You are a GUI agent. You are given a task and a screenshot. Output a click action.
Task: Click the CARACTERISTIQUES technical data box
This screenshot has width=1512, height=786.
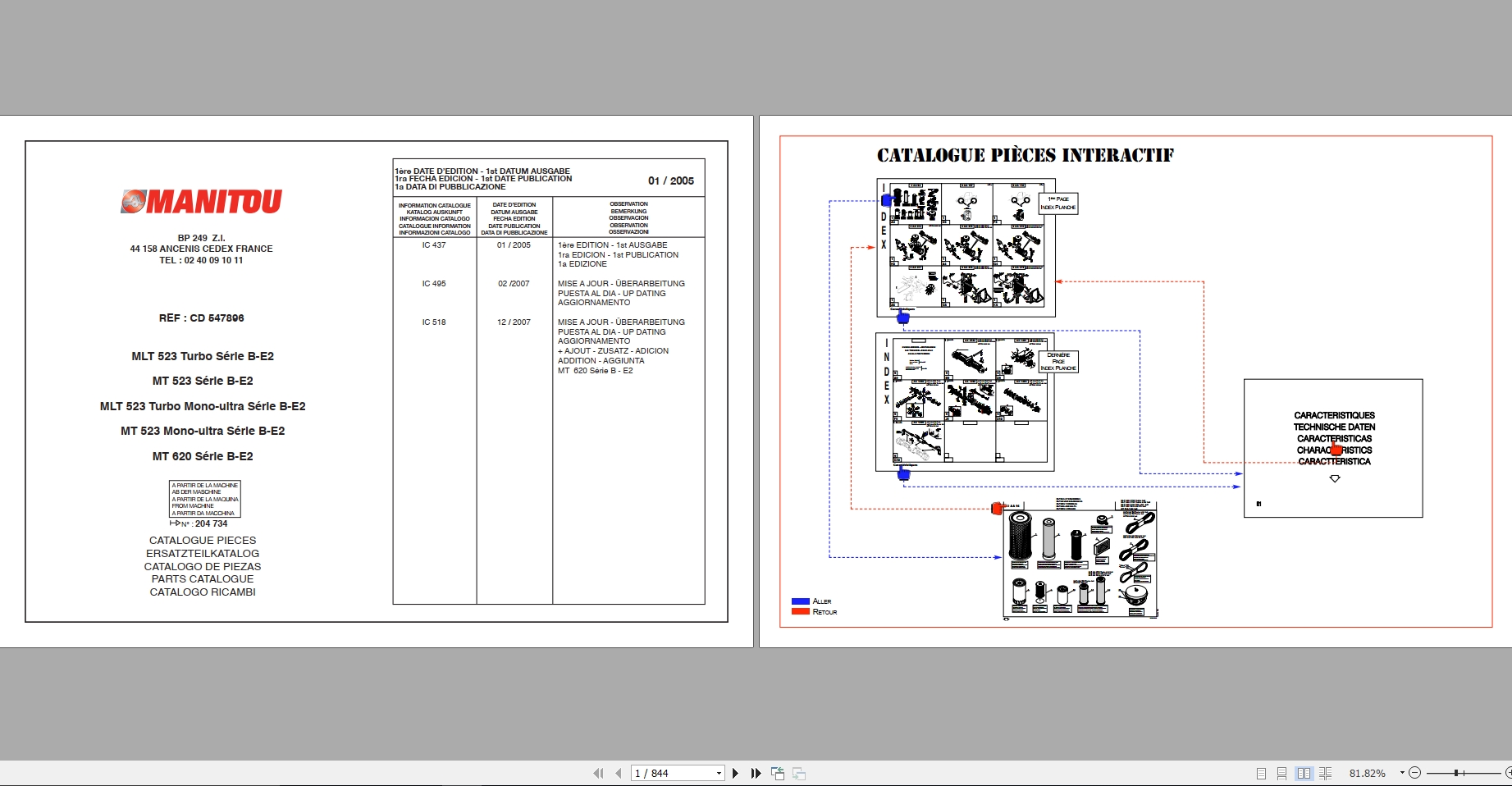click(x=1333, y=448)
